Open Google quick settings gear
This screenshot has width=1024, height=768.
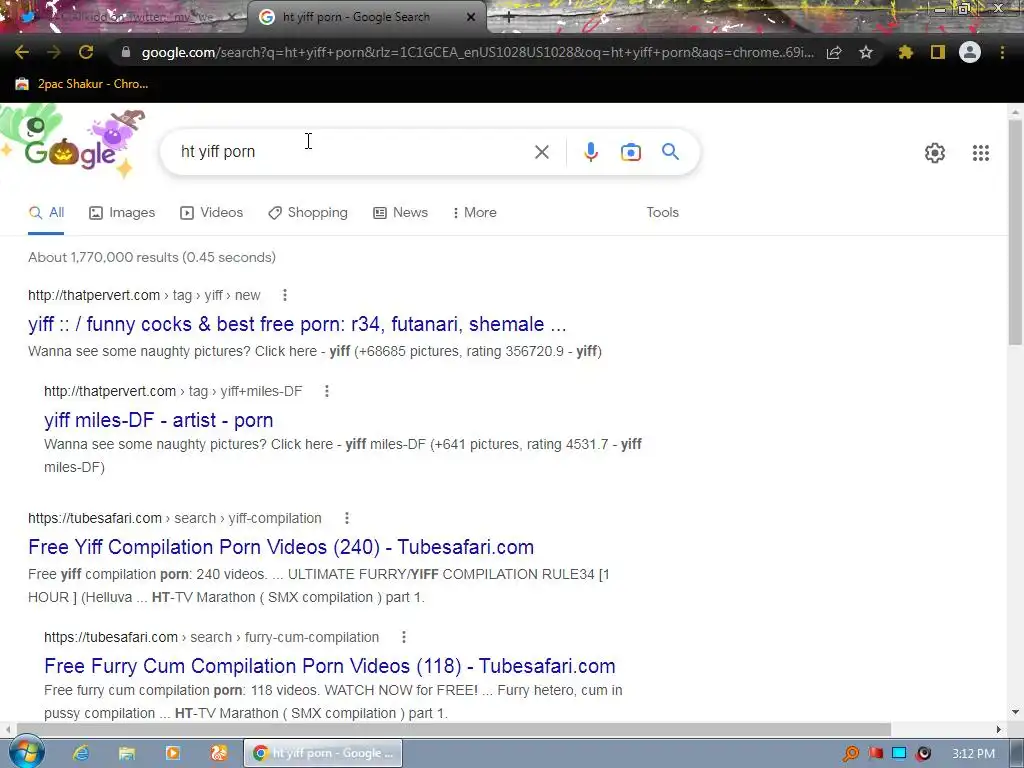click(x=935, y=153)
